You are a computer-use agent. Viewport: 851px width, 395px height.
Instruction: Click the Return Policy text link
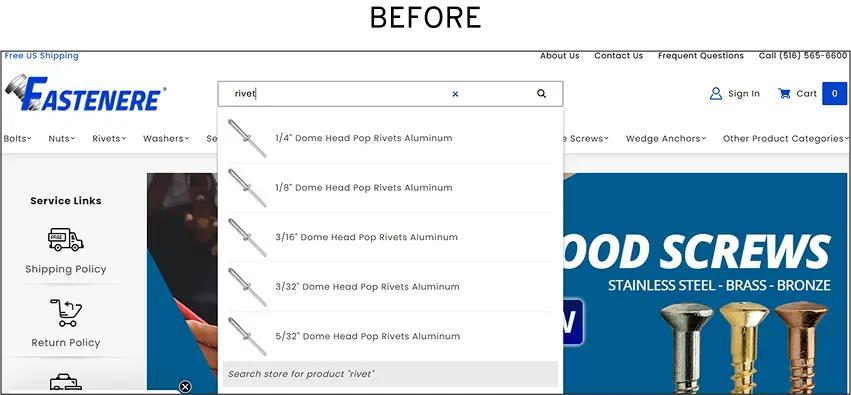66,342
